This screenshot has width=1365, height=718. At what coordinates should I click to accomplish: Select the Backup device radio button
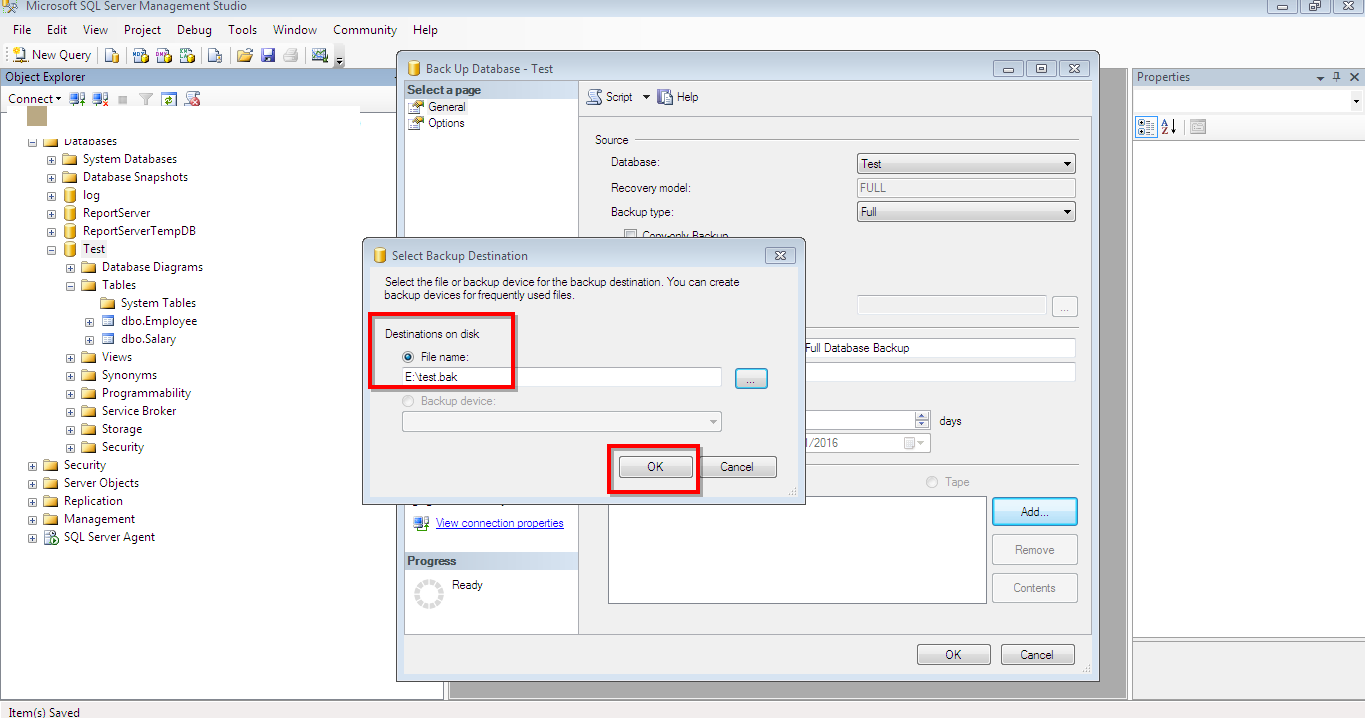[408, 401]
